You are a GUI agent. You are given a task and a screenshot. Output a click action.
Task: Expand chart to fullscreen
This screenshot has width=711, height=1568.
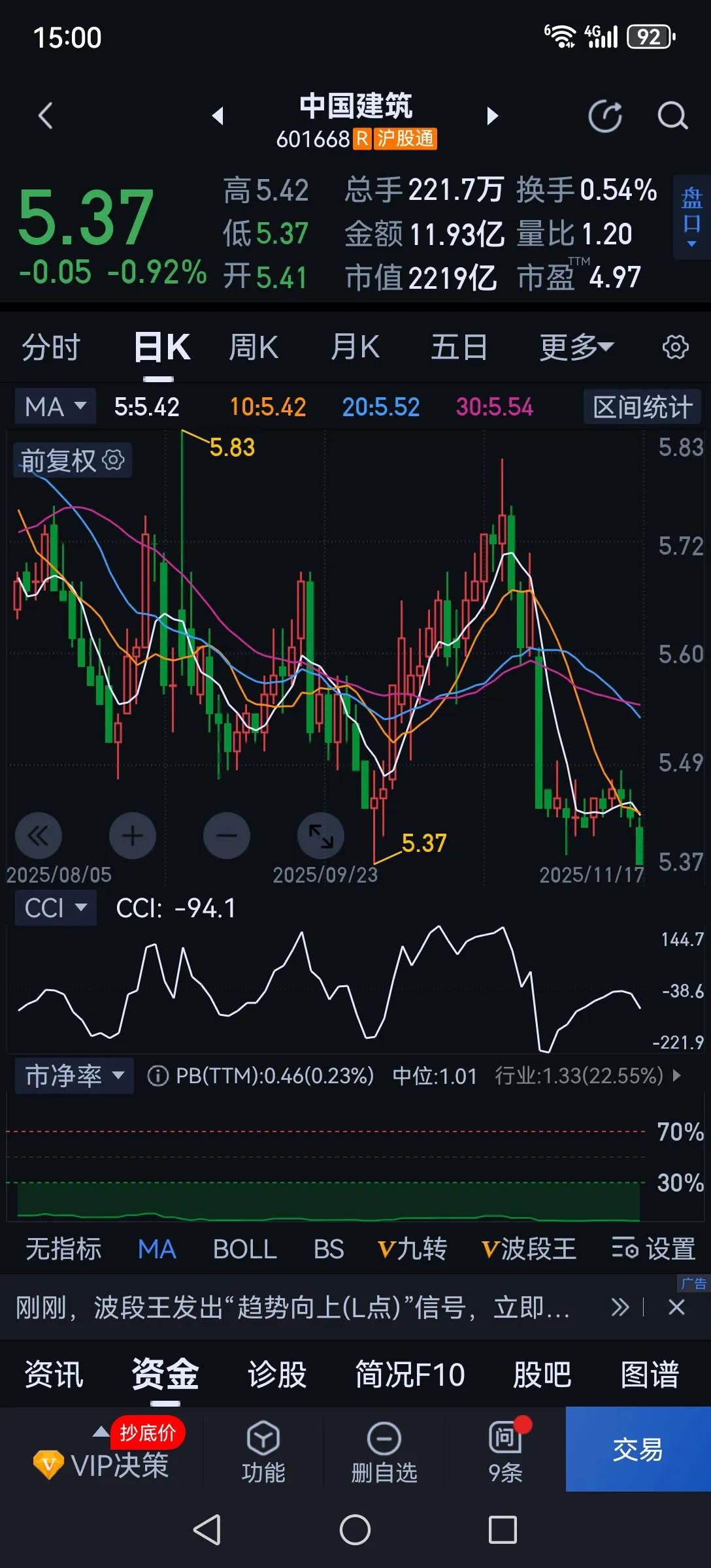pos(321,835)
